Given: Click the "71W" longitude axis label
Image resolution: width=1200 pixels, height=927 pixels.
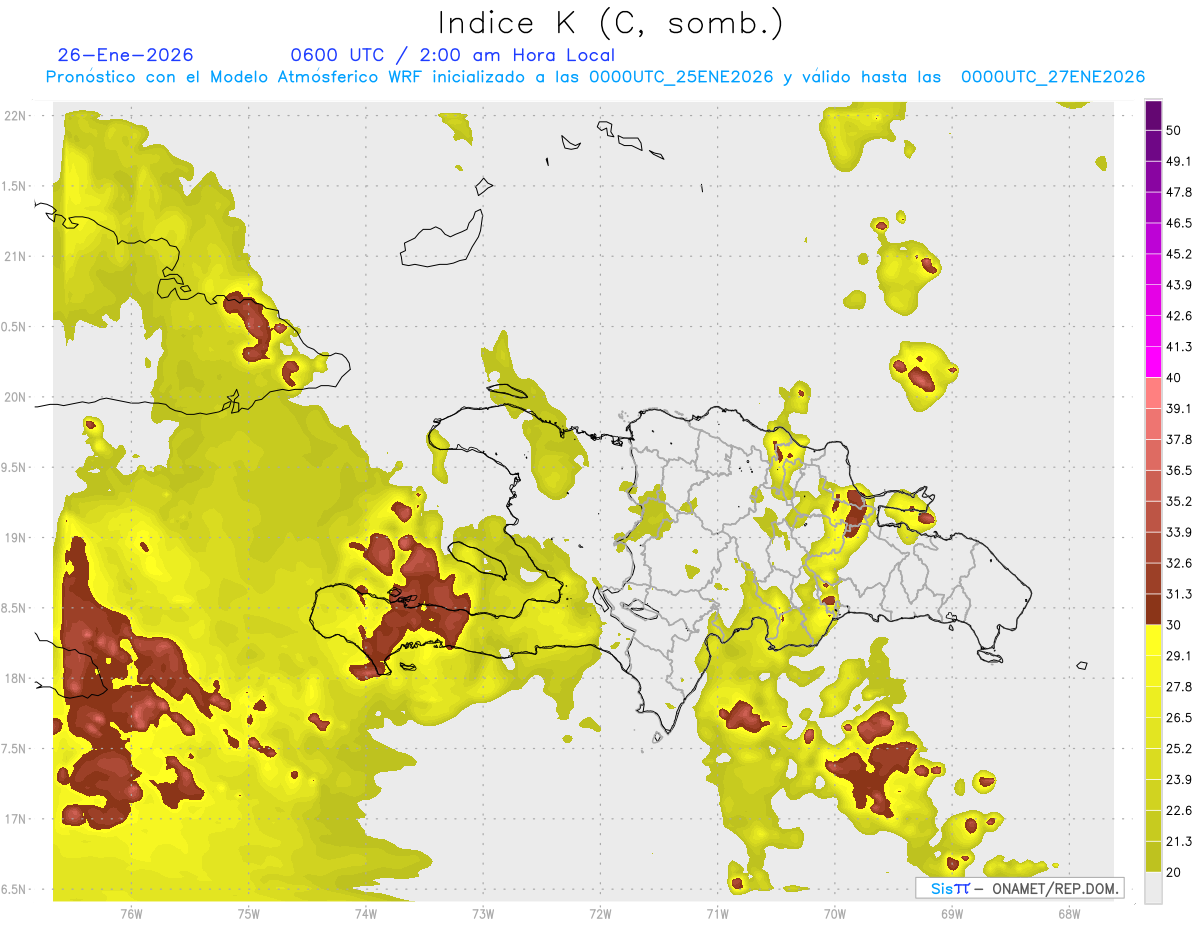Looking at the screenshot, I should pyautogui.click(x=717, y=914).
